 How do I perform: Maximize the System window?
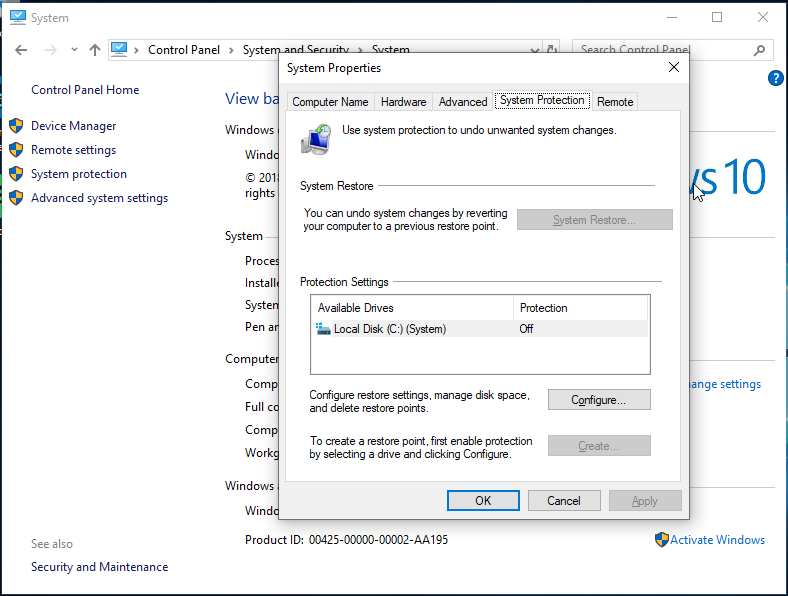[x=717, y=18]
